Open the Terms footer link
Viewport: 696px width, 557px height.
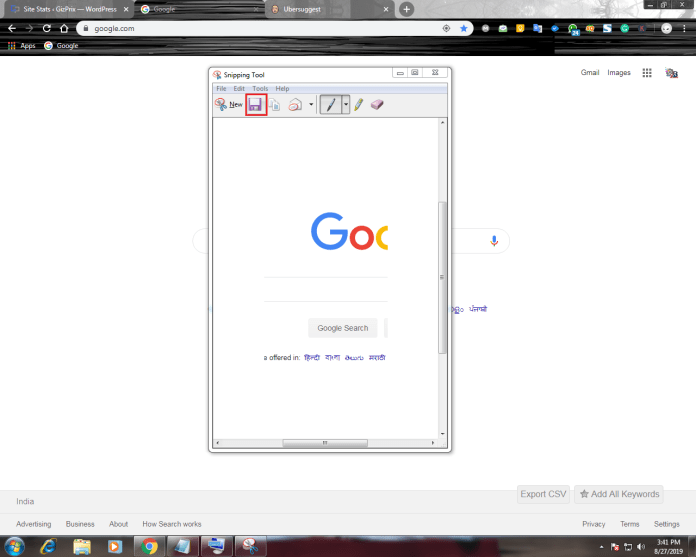click(x=629, y=524)
